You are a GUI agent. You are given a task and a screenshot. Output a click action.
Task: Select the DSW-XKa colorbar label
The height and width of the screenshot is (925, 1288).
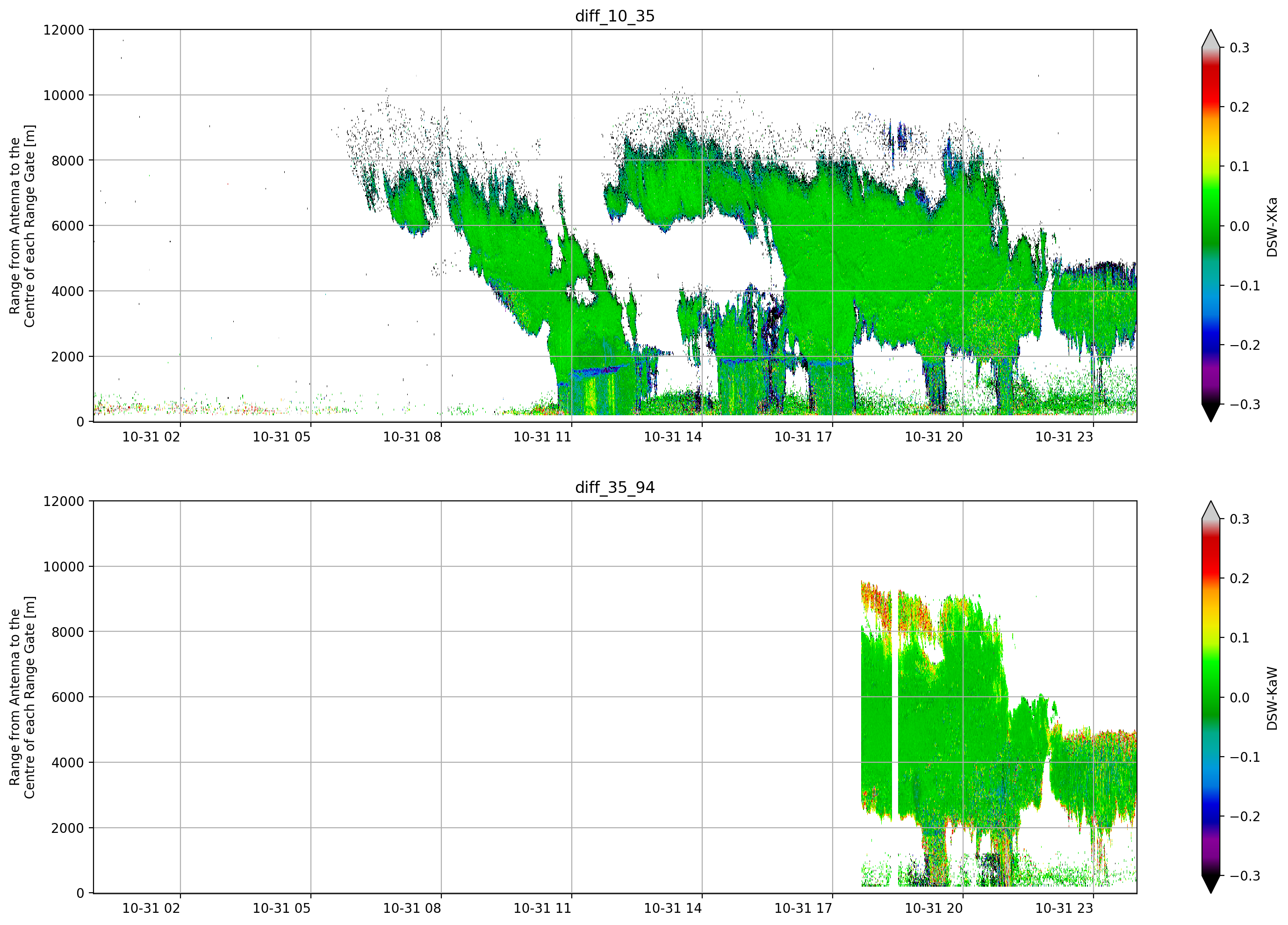pyautogui.click(x=1272, y=227)
